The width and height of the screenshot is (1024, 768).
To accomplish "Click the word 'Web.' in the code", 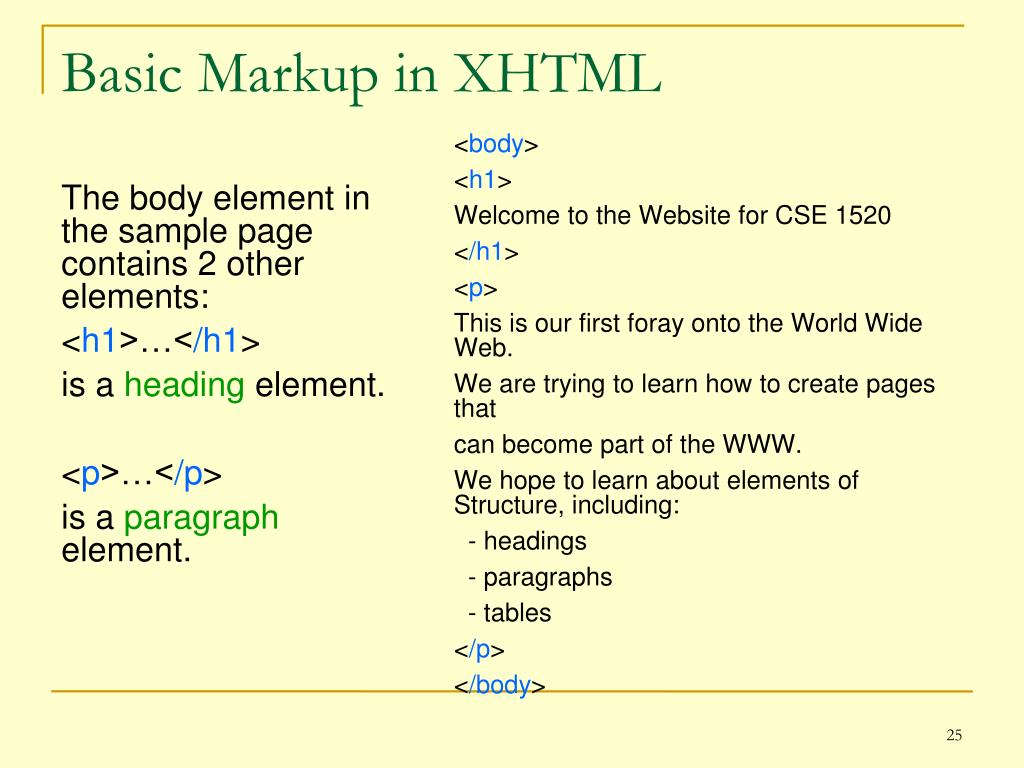I will pos(483,348).
